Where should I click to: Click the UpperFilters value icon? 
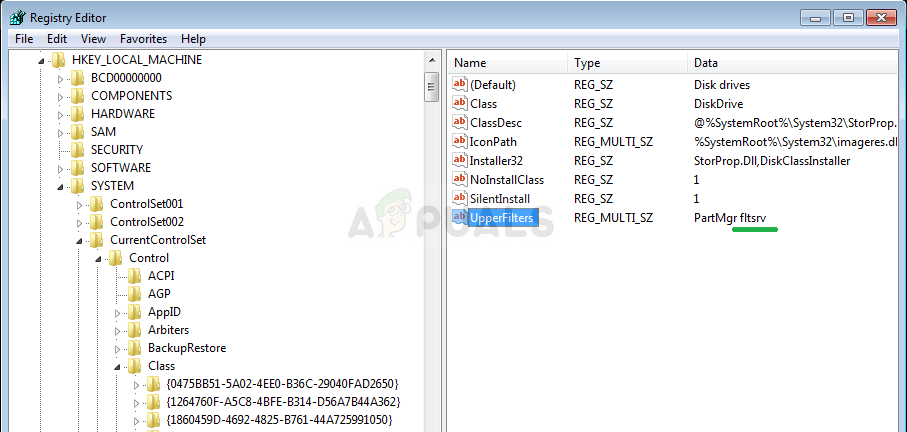tap(460, 217)
